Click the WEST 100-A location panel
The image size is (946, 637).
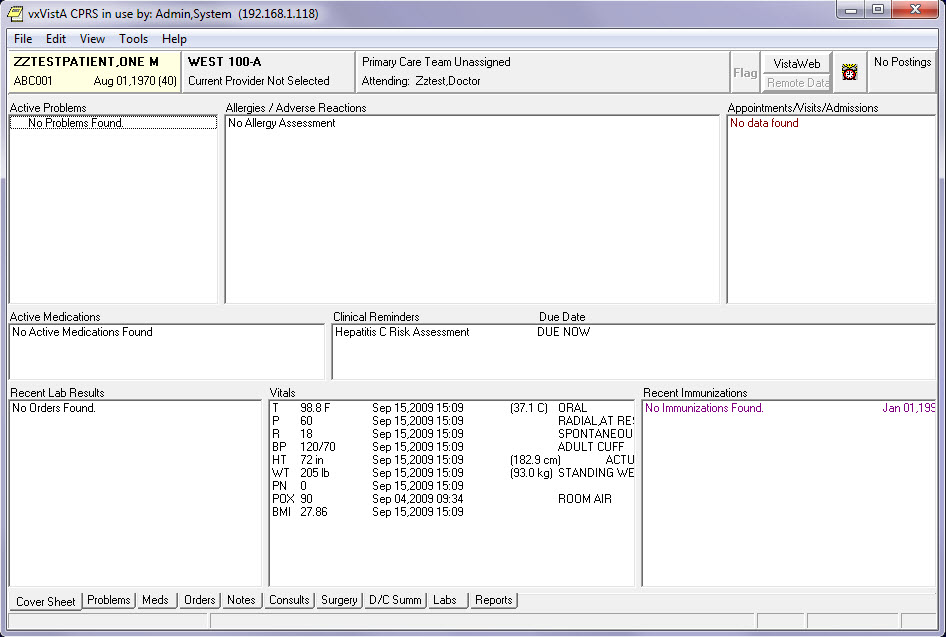(268, 71)
